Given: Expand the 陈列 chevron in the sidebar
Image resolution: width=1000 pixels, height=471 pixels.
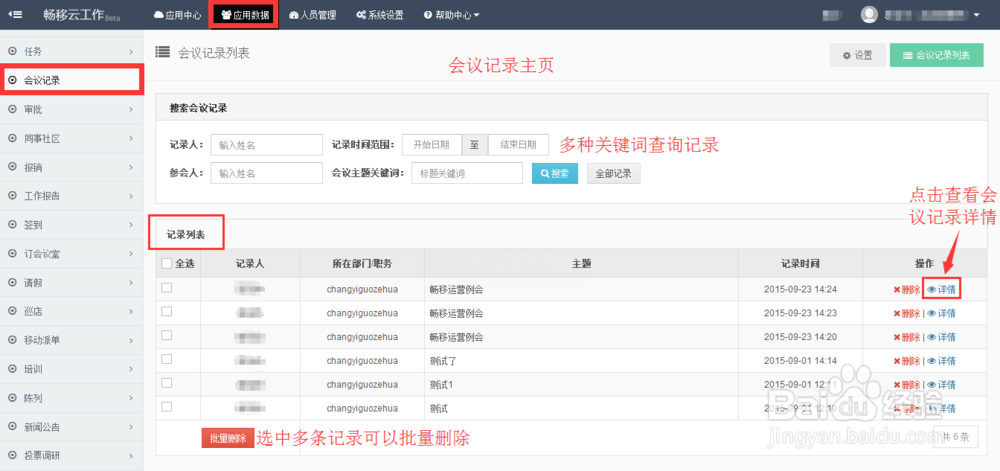Looking at the screenshot, I should [131, 398].
